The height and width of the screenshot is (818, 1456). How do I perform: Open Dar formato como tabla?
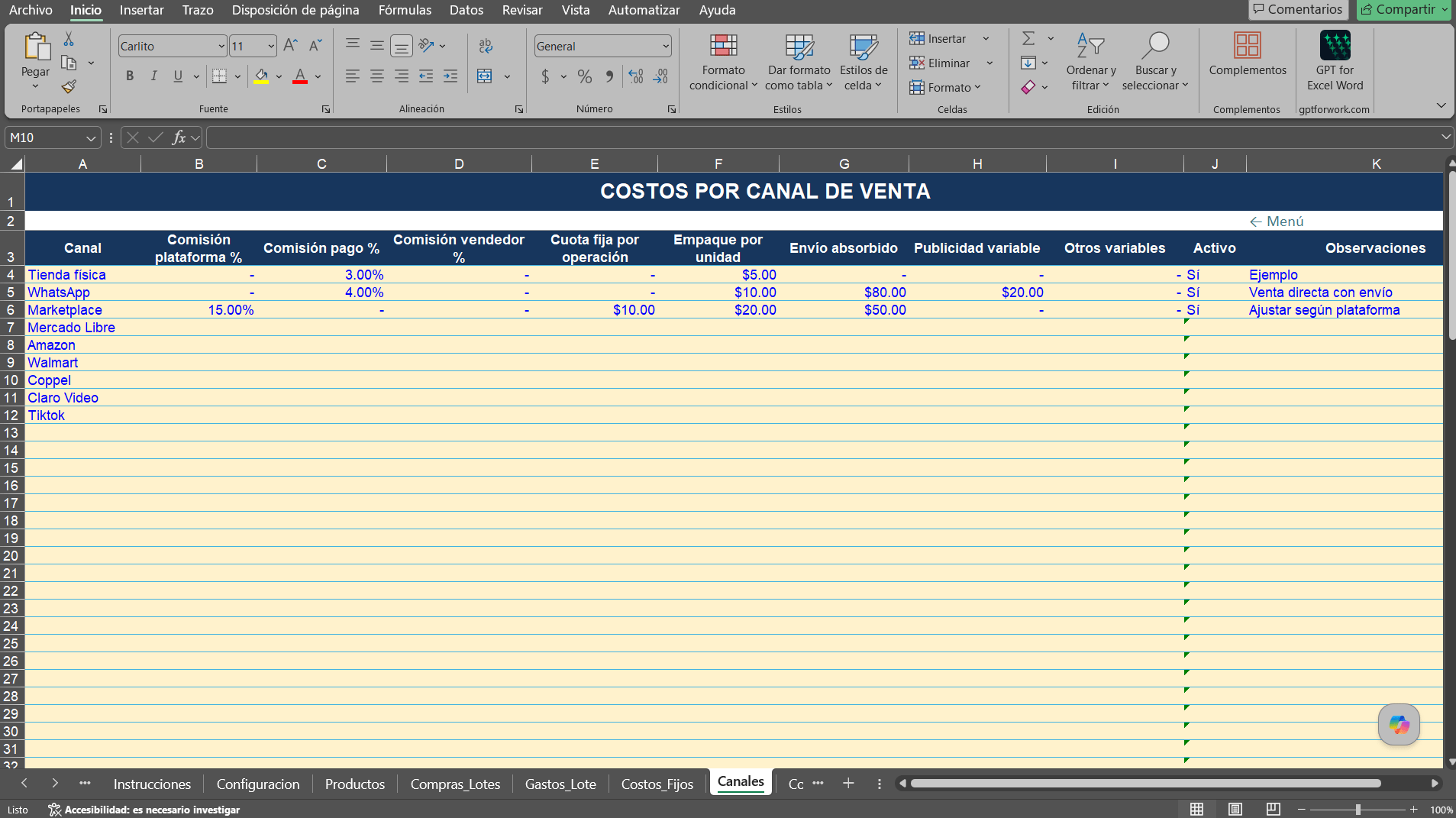click(x=799, y=62)
